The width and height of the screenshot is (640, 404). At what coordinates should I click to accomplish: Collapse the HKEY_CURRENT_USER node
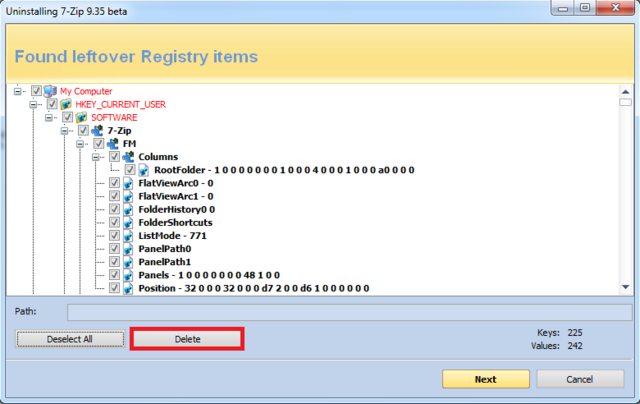click(x=33, y=104)
